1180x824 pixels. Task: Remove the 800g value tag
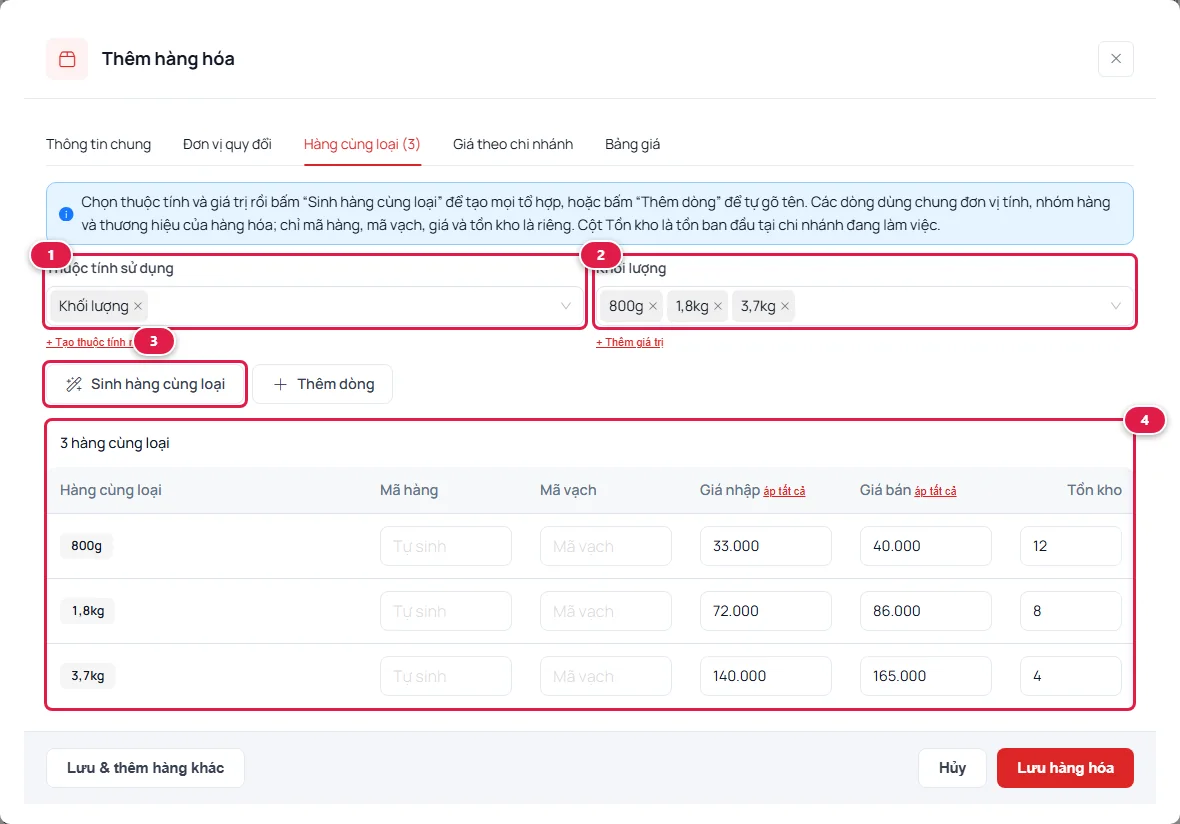click(652, 306)
